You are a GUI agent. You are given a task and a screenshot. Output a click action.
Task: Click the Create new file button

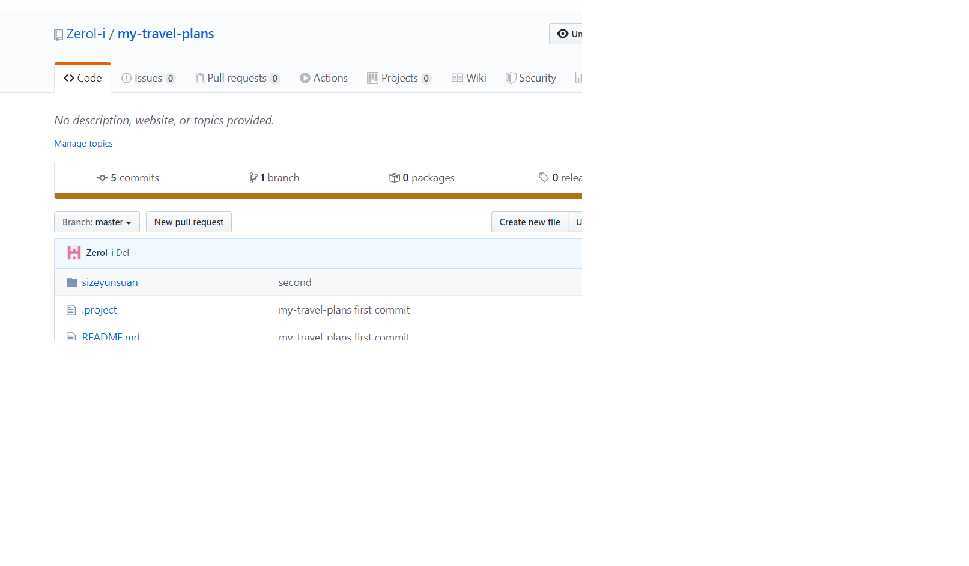[x=530, y=222]
